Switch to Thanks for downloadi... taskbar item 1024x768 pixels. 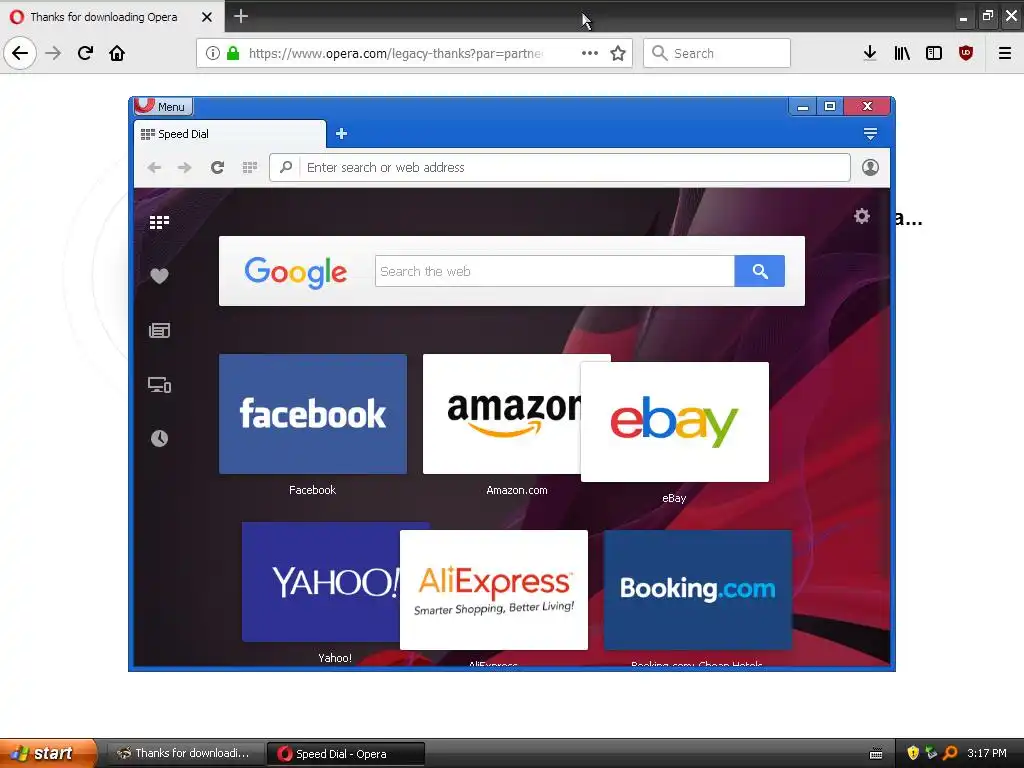coord(185,754)
